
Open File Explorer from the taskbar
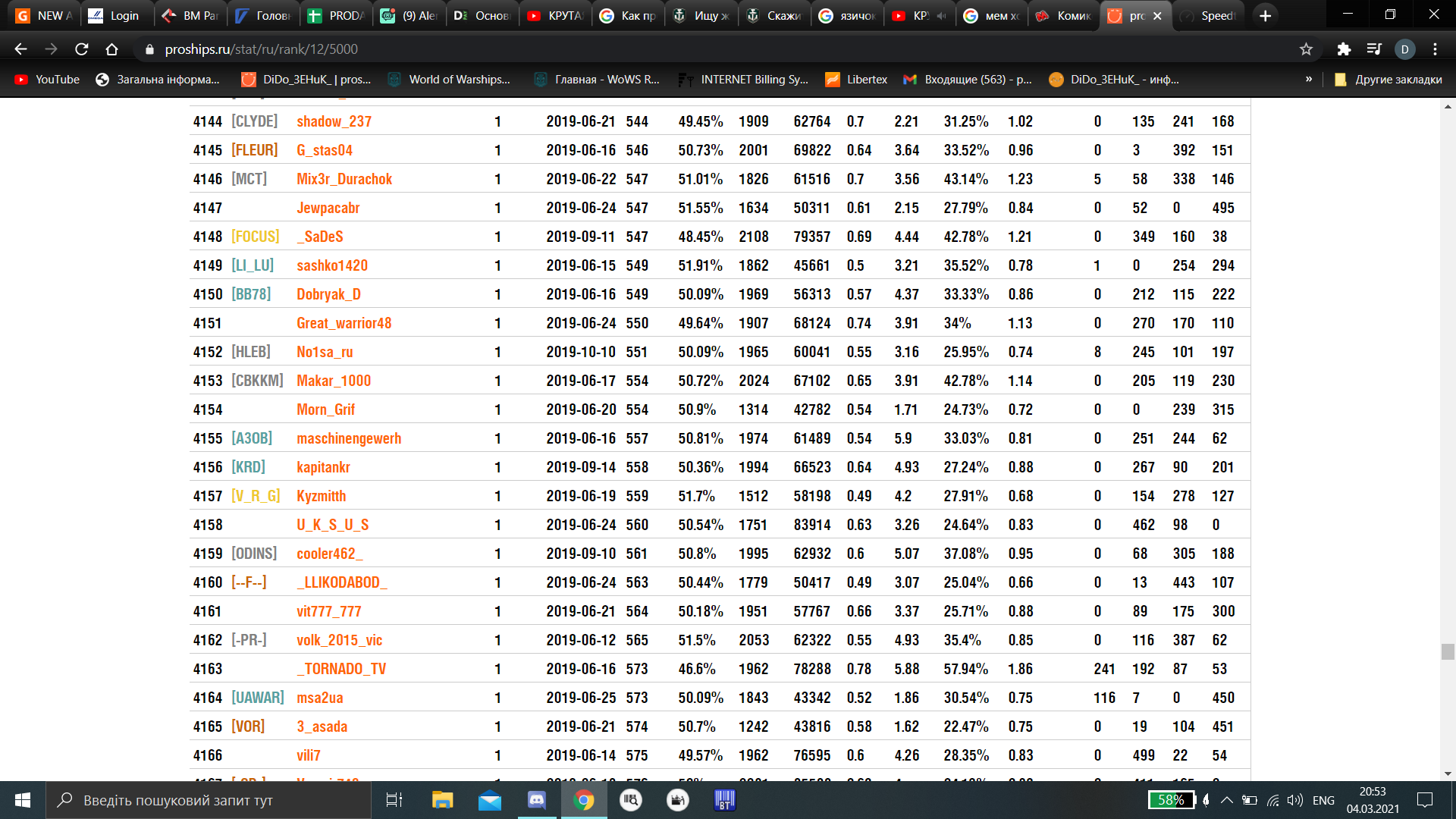click(442, 800)
